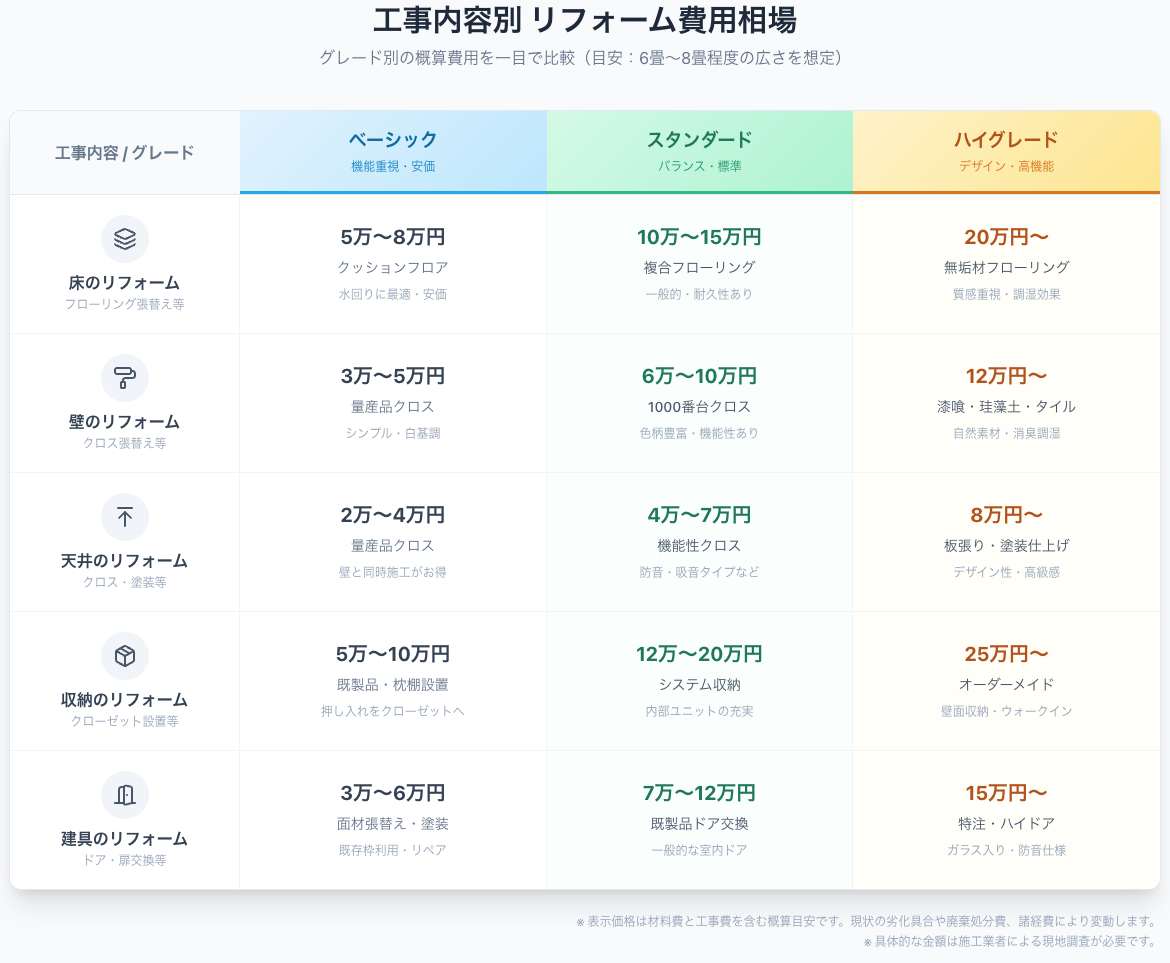Click the 天井のリフォーム row label
This screenshot has width=1170, height=963.
click(125, 561)
